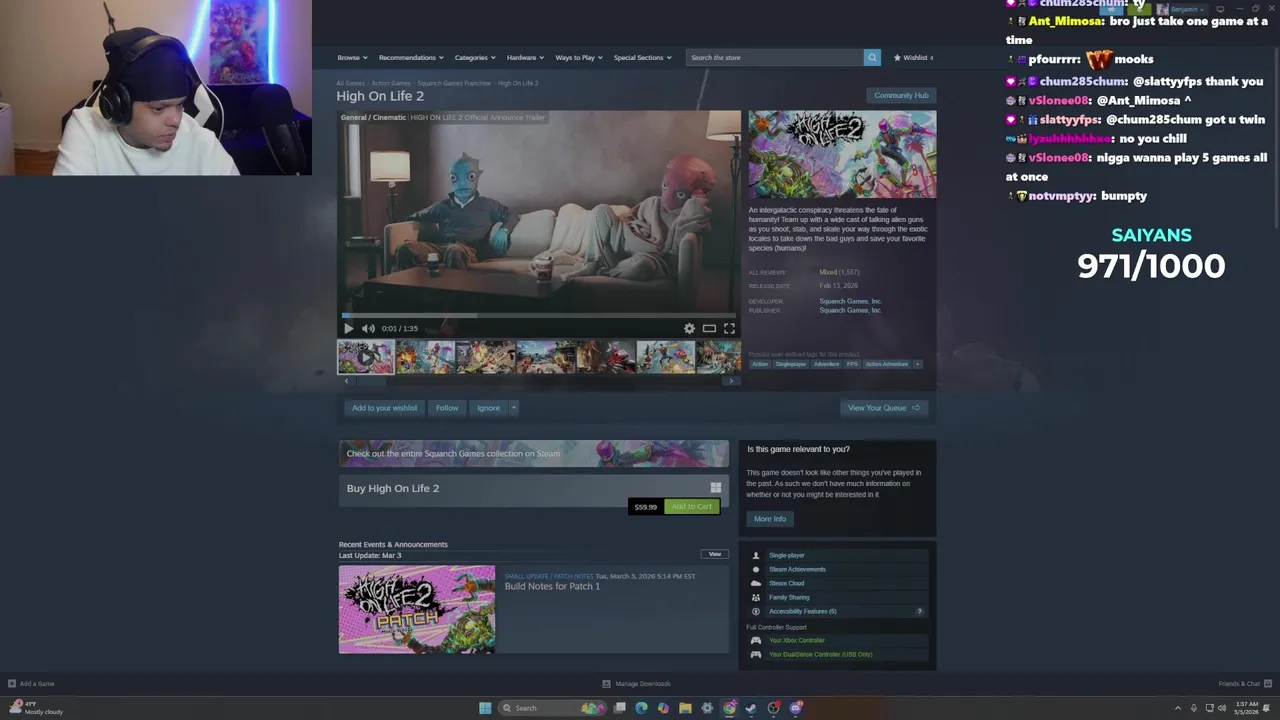This screenshot has height=720, width=1280.
Task: Follow High On Life 2
Action: click(447, 408)
